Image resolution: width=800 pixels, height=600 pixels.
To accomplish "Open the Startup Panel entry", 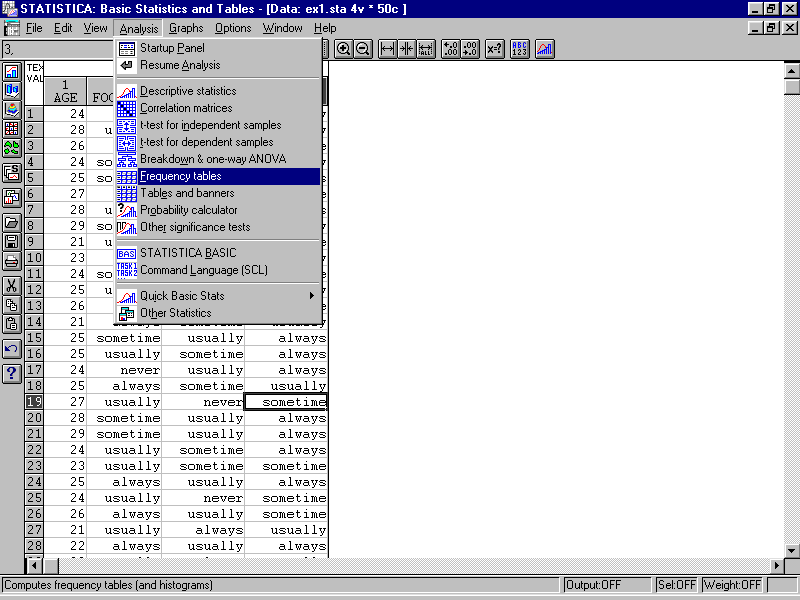I will (218, 48).
